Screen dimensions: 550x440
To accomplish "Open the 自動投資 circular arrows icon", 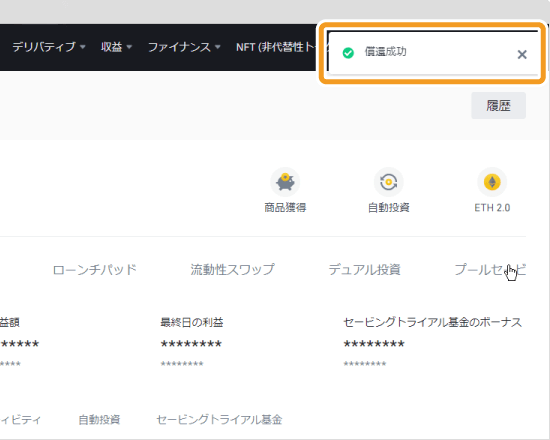I will [389, 182].
